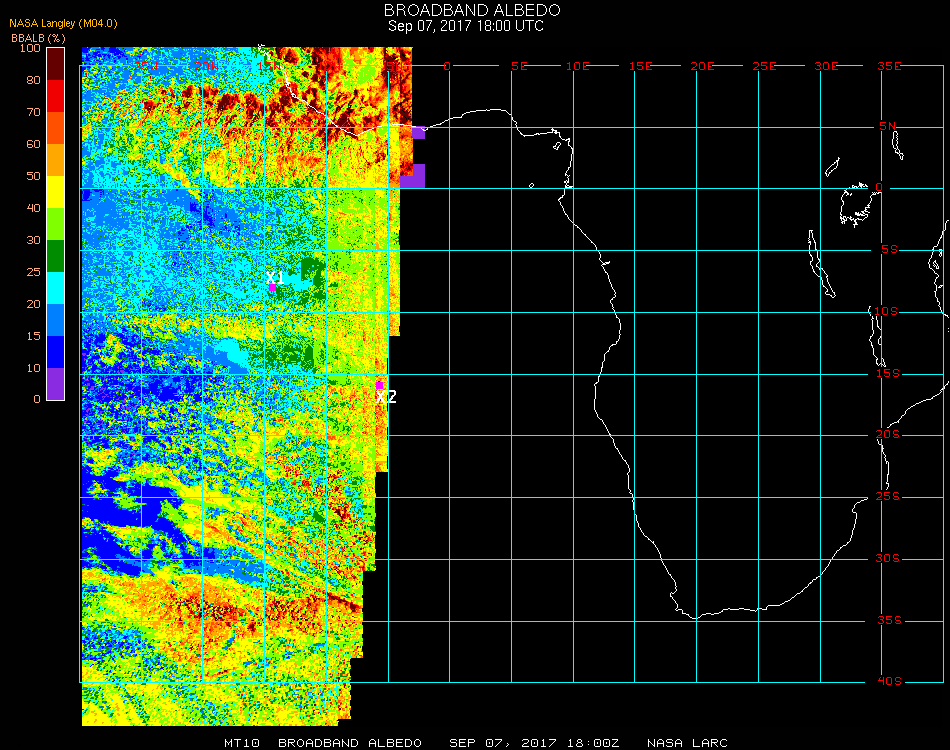Click the '40S' latitude label

tap(889, 682)
